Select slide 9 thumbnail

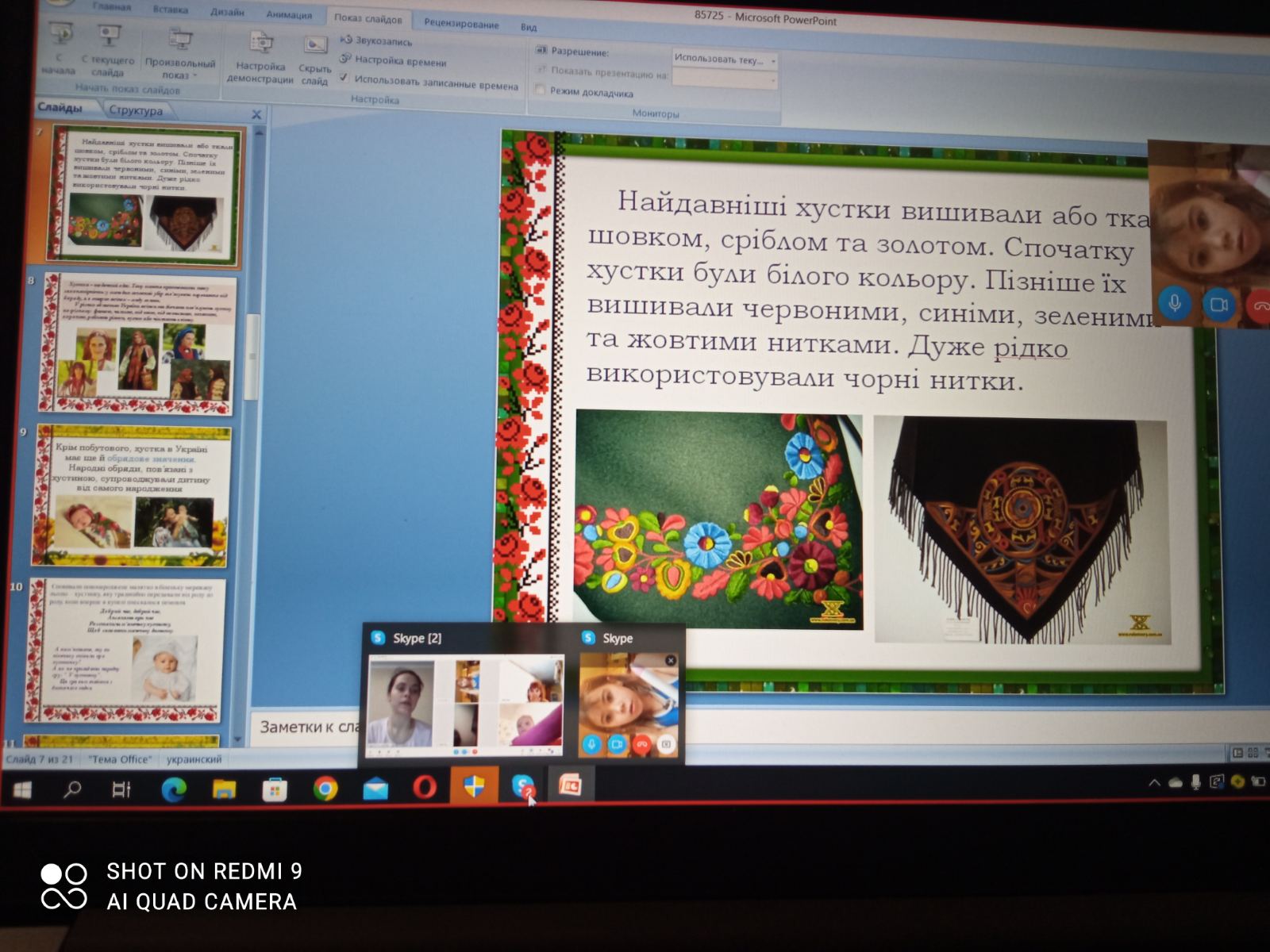[x=133, y=496]
